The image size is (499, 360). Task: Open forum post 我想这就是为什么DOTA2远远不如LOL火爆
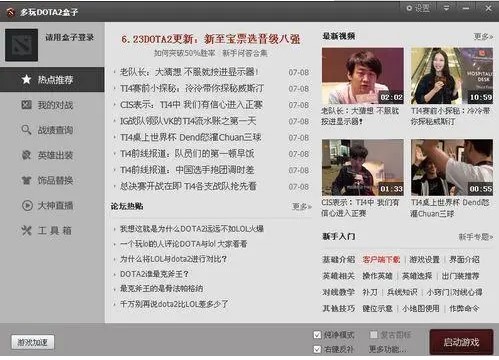pos(192,229)
